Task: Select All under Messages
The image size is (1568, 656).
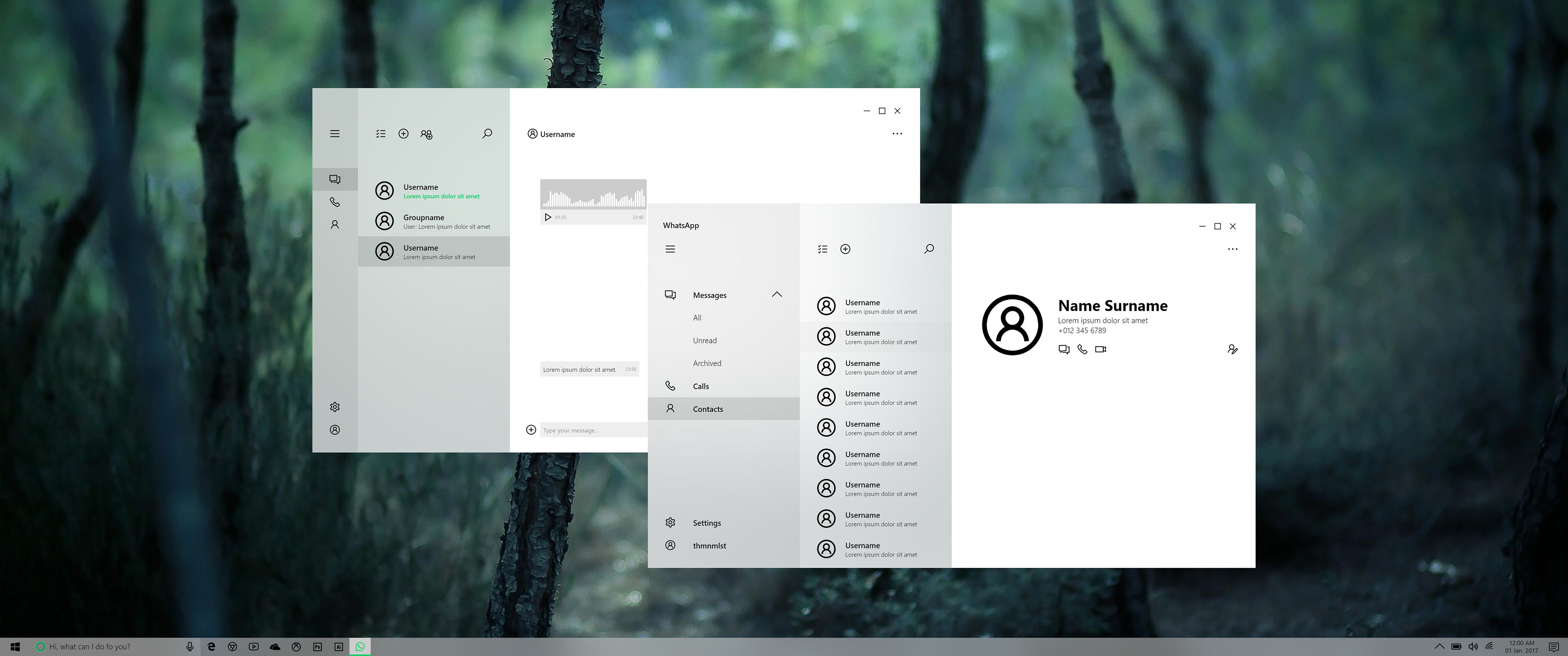Action: point(697,318)
